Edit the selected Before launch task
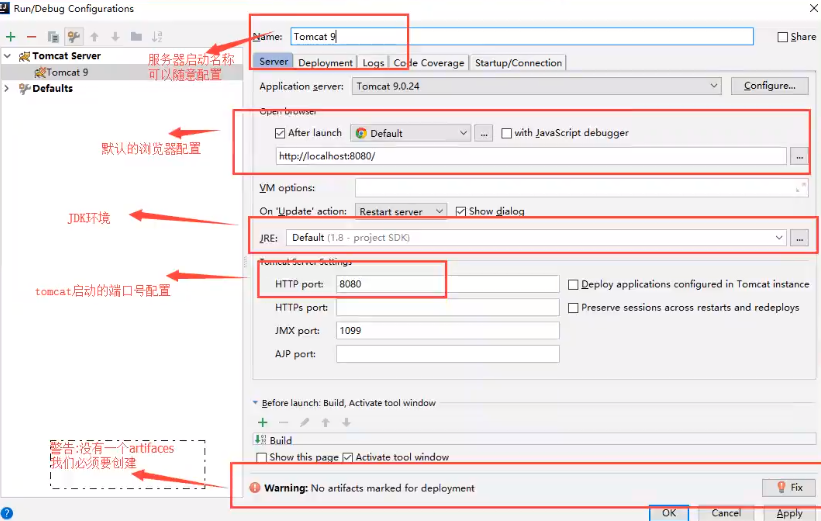 [x=305, y=423]
